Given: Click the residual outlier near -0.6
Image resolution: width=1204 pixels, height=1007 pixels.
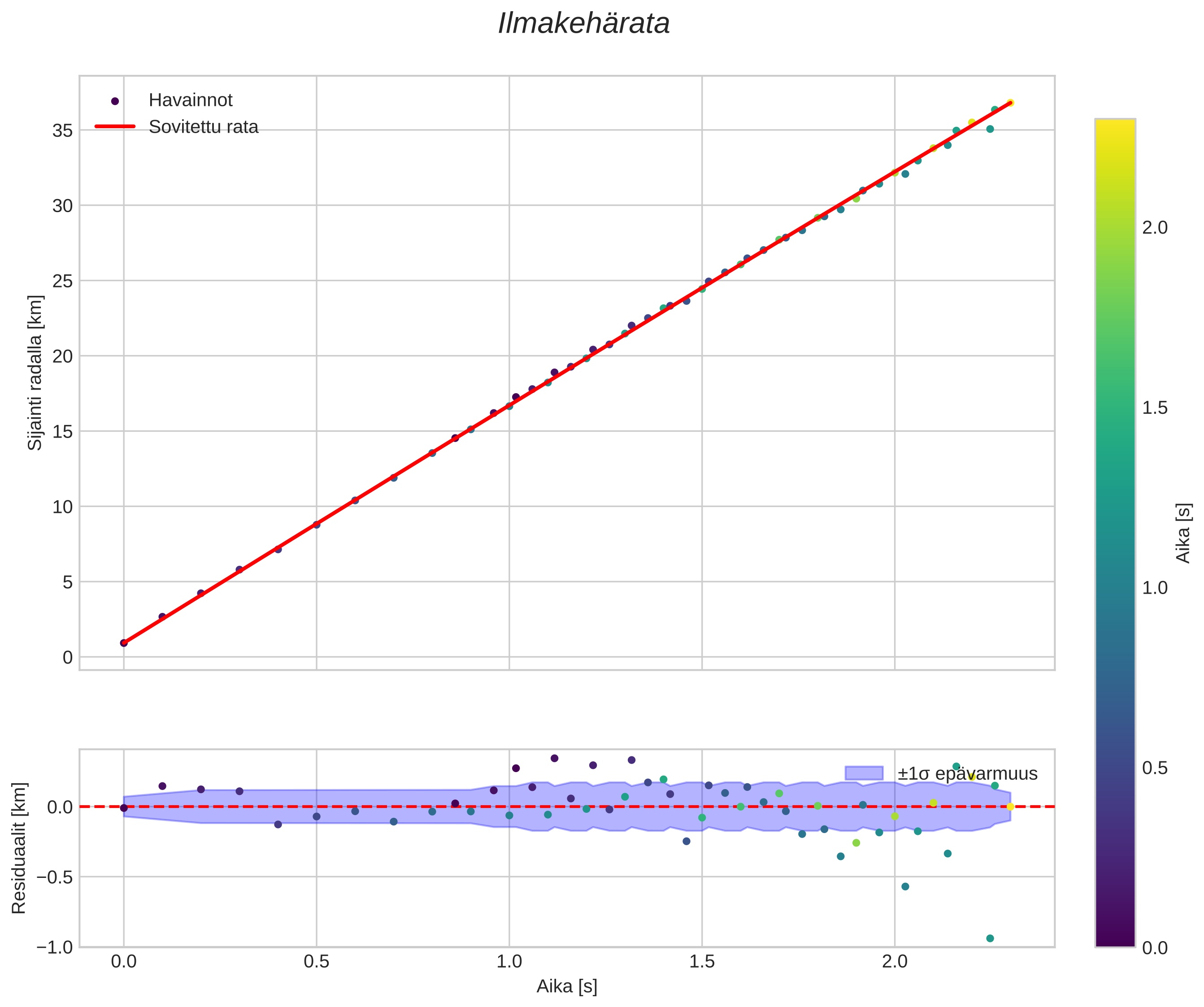Looking at the screenshot, I should tap(905, 887).
